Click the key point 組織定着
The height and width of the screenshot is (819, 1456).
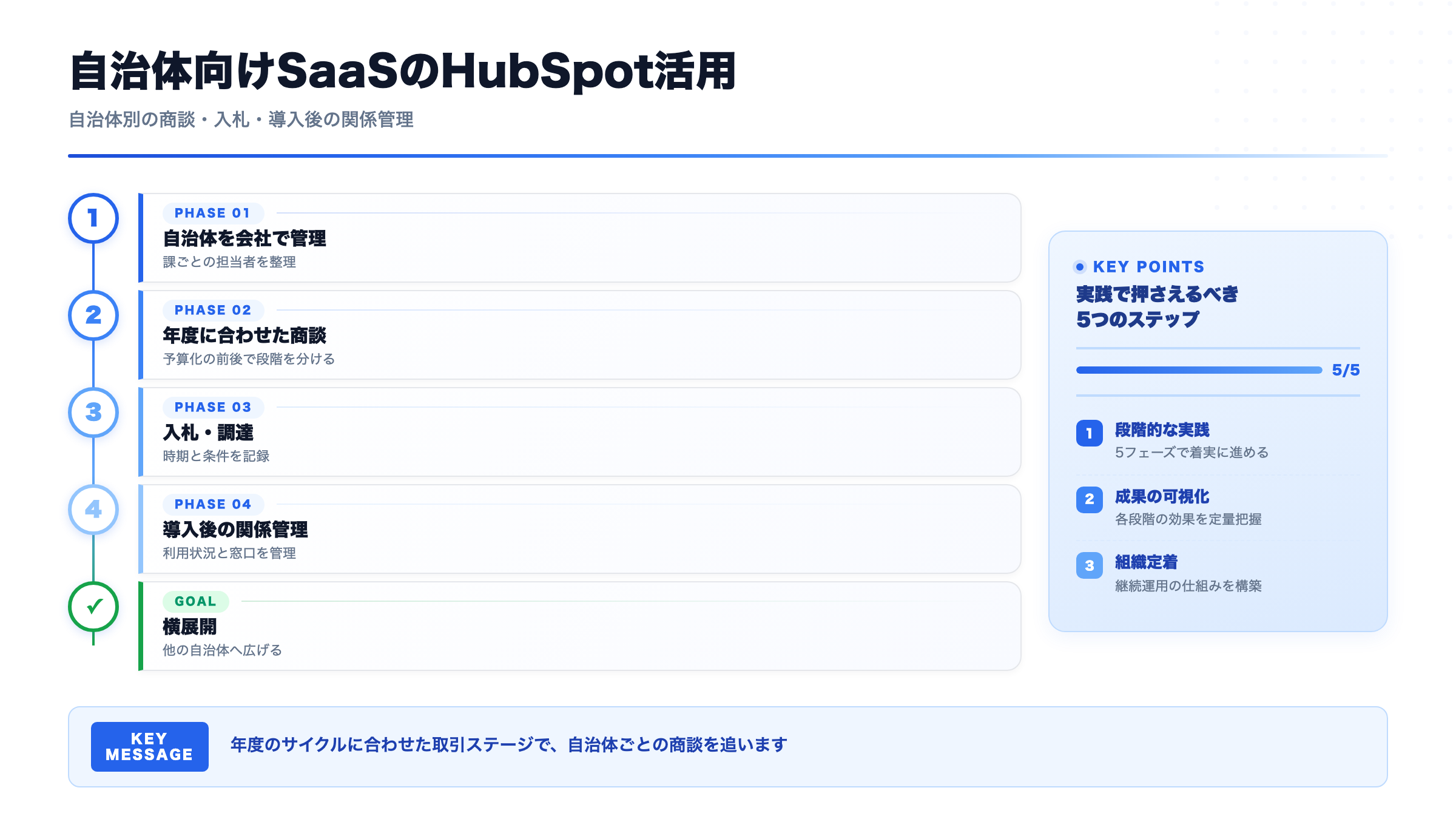point(1146,562)
